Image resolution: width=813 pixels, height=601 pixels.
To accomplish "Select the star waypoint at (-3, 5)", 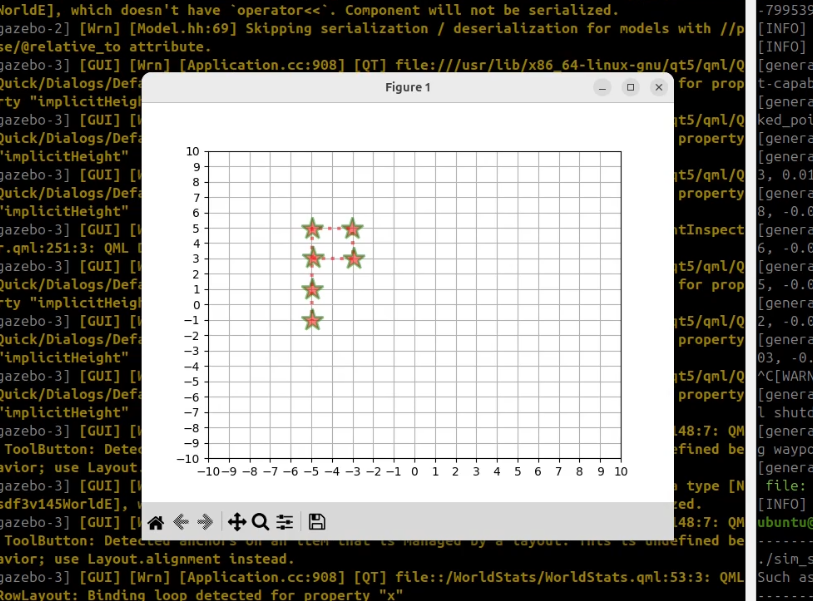I will (352, 229).
